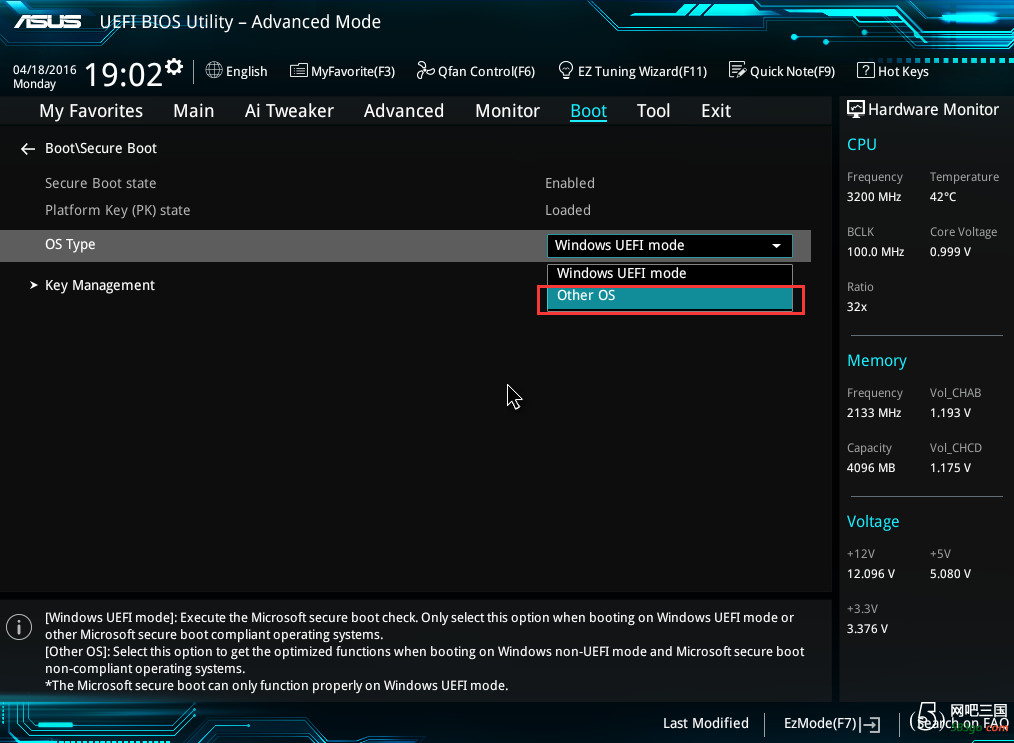Click the 32x ratio value
Image resolution: width=1014 pixels, height=743 pixels.
(x=857, y=307)
